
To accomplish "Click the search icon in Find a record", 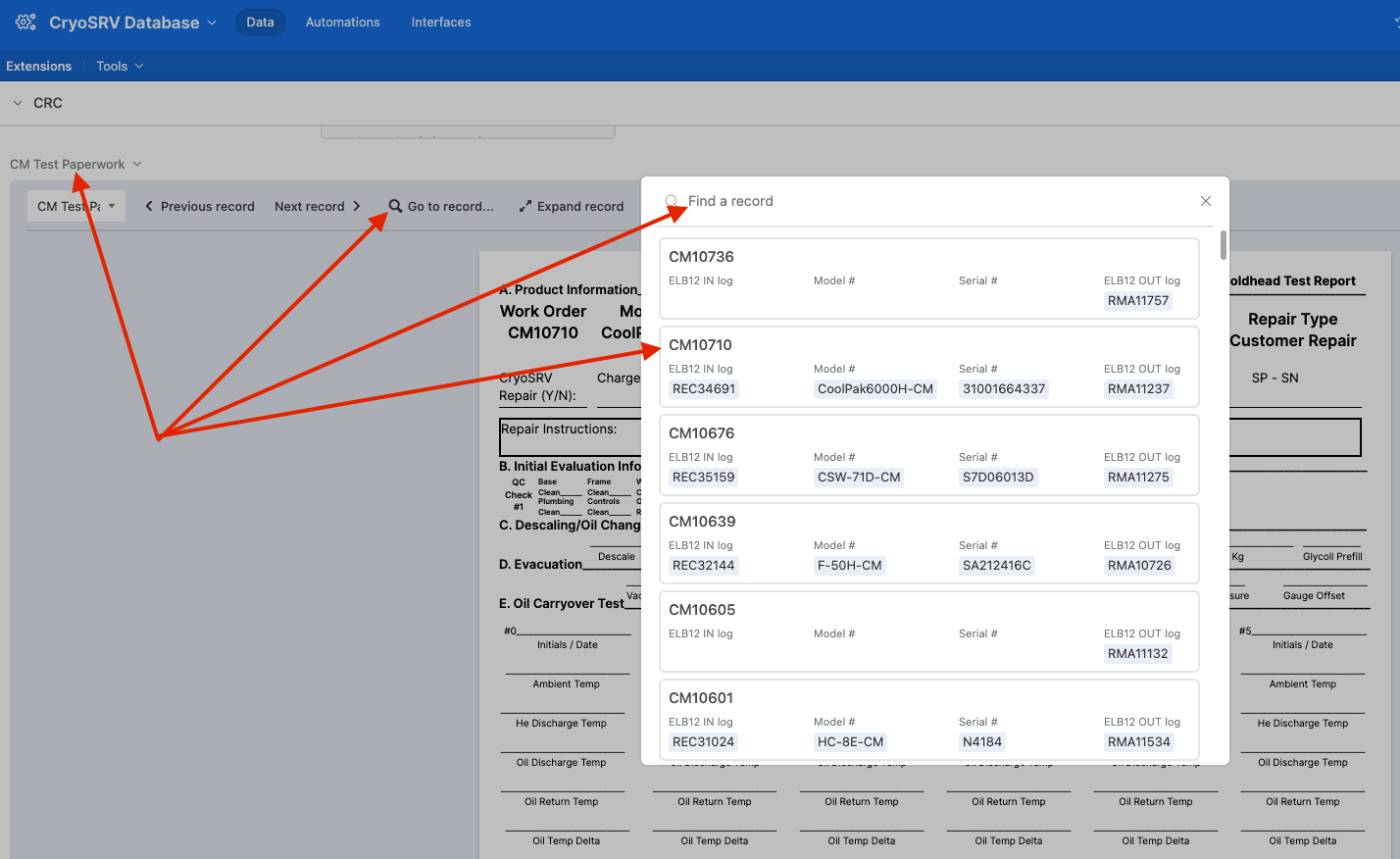I will (673, 200).
